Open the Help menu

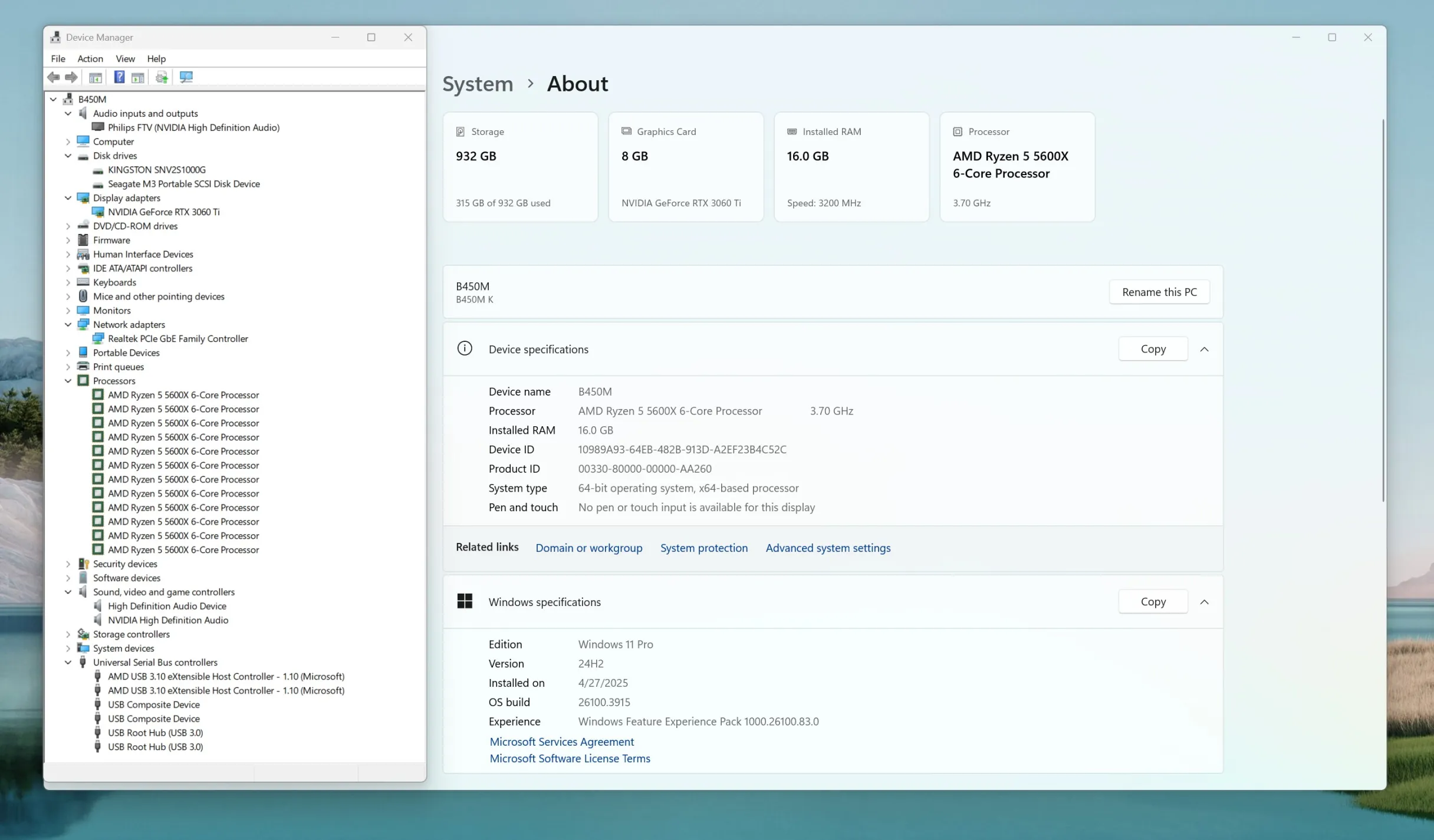click(156, 58)
